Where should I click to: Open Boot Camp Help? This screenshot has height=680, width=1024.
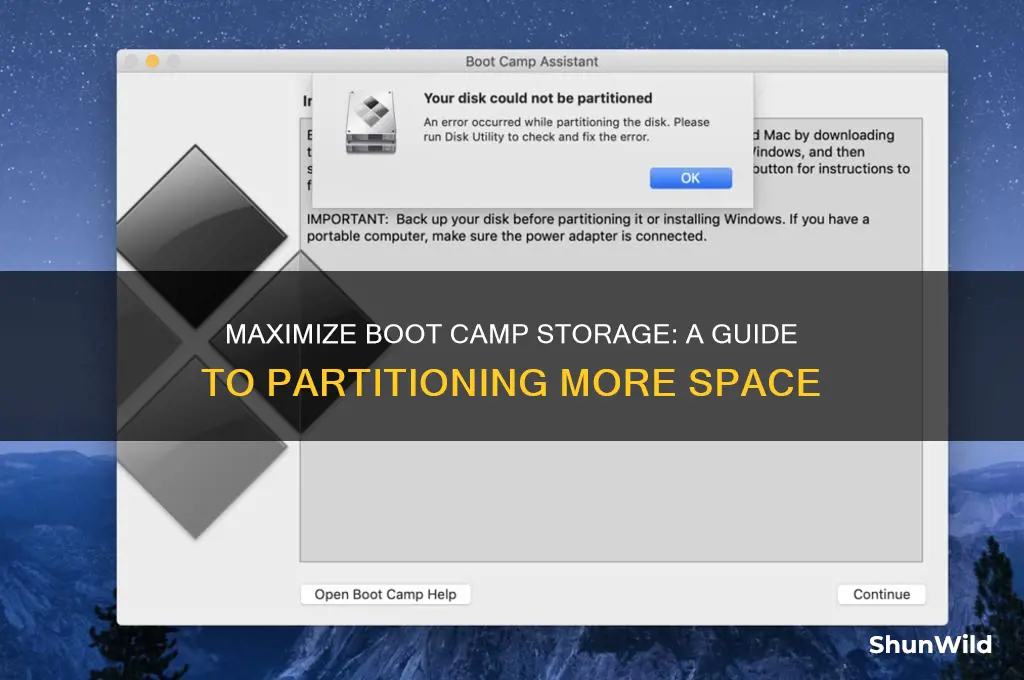click(385, 594)
